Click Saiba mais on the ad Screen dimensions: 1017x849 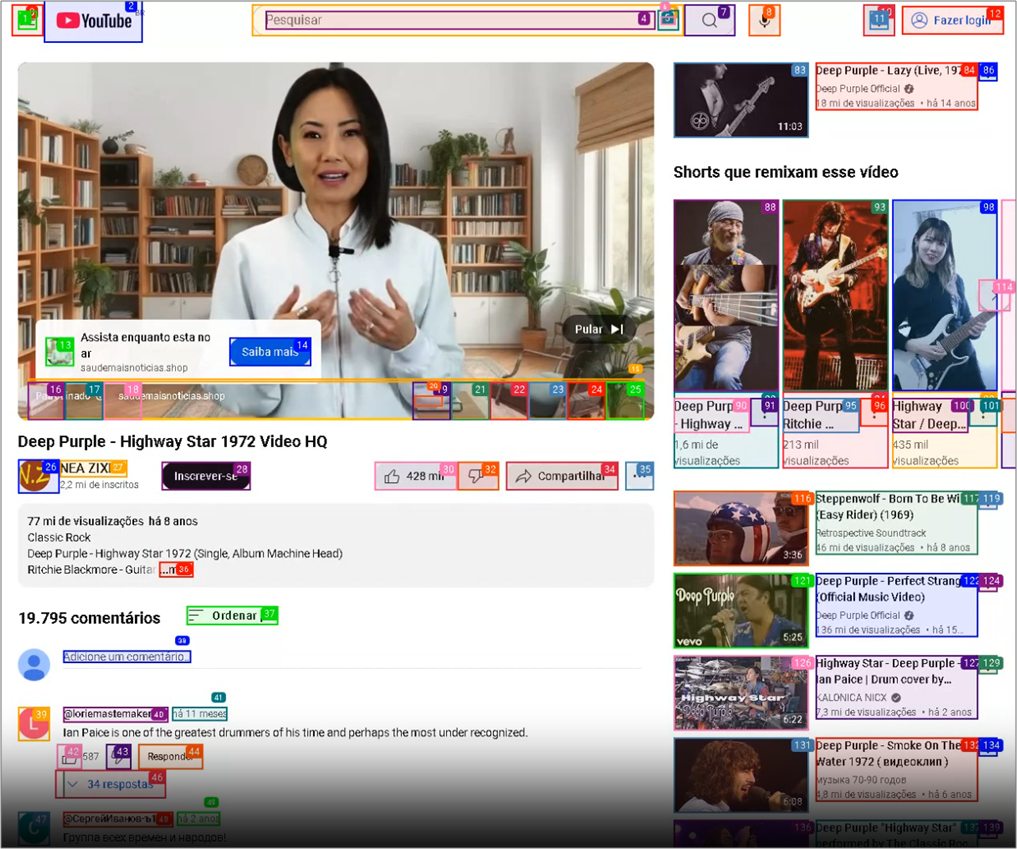point(270,352)
